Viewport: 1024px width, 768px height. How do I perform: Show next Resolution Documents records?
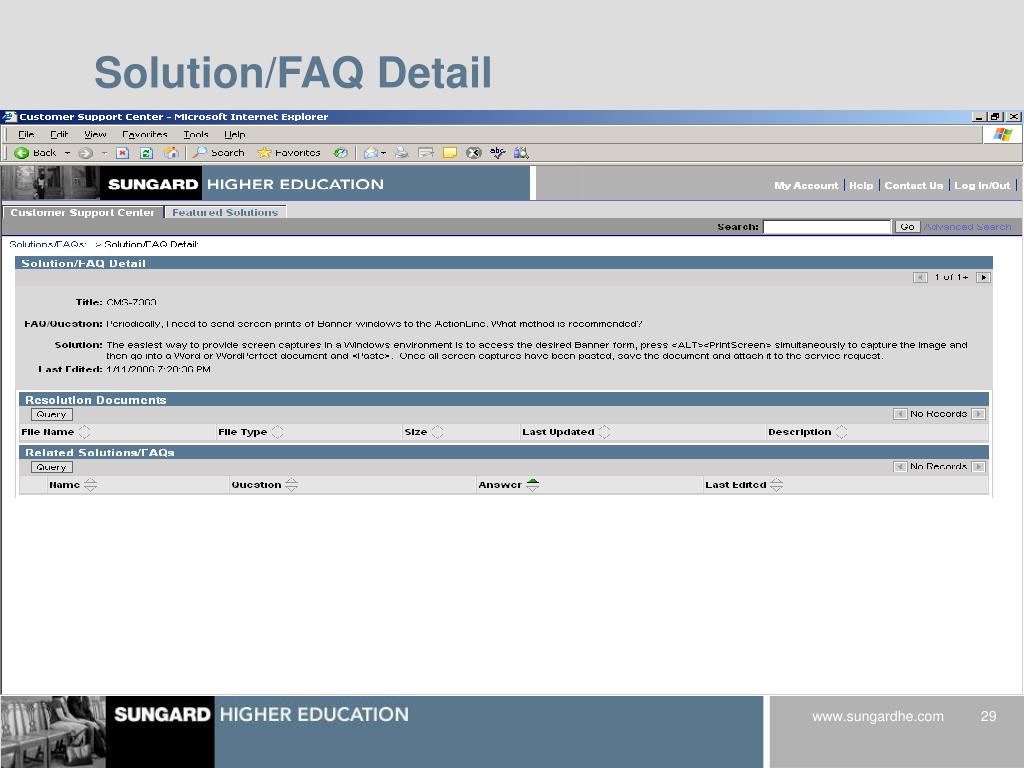coord(978,414)
